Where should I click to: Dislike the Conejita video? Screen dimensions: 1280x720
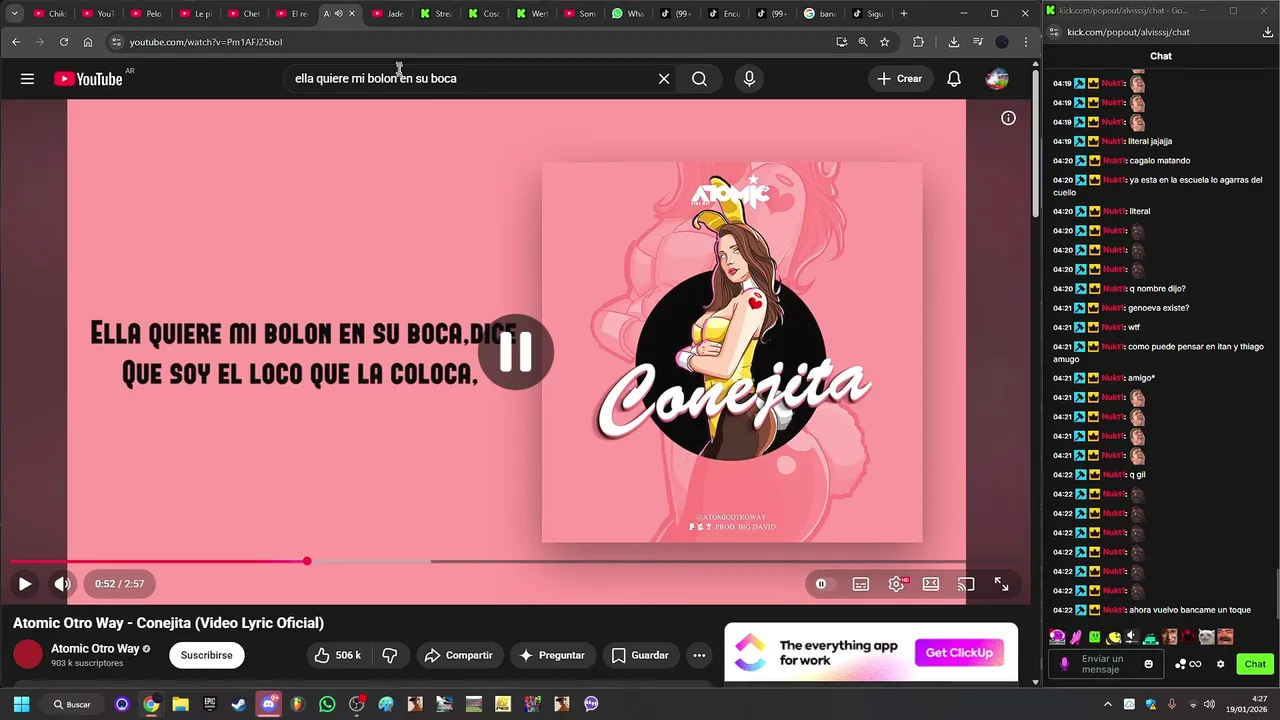pos(391,655)
